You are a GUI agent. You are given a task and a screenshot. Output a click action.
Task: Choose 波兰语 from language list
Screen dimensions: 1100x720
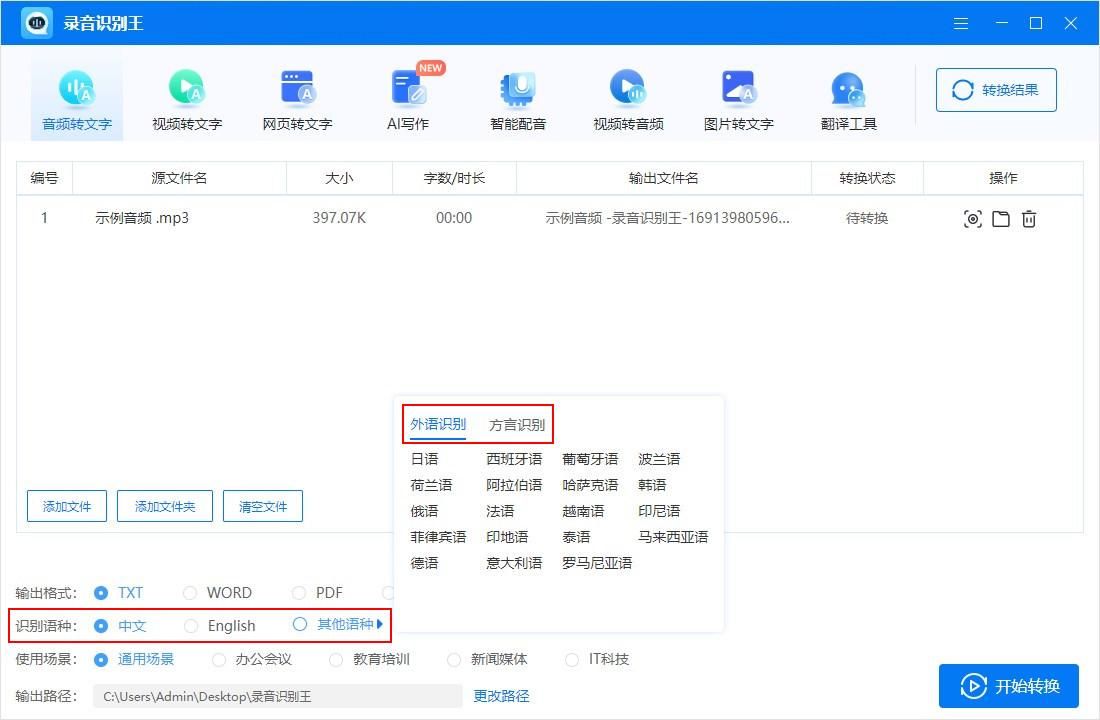(x=659, y=459)
